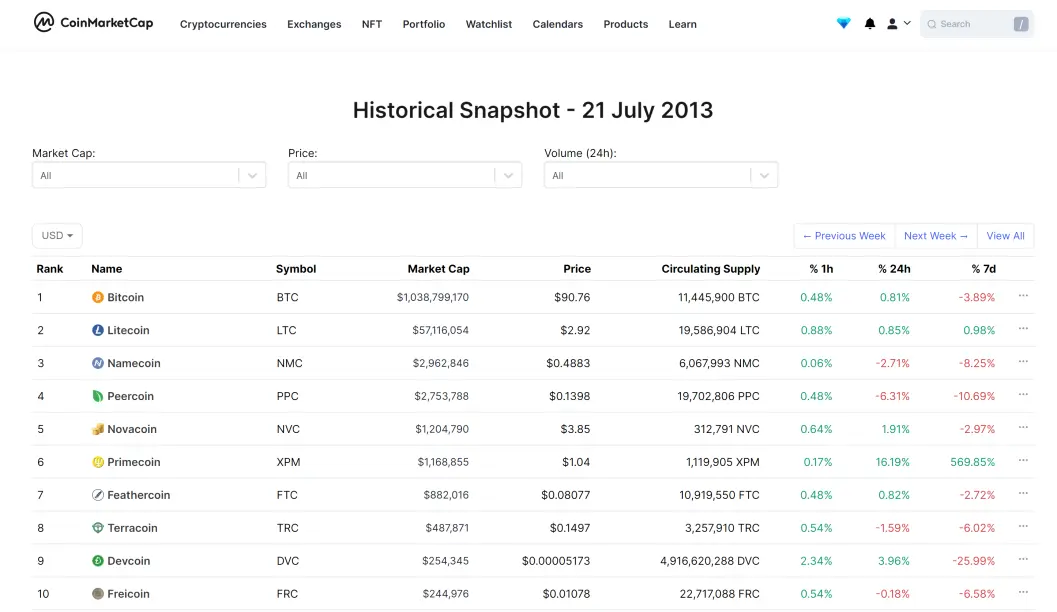Viewport: 1057px width, 612px height.
Task: Go to Next Week snapshot
Action: coord(936,236)
